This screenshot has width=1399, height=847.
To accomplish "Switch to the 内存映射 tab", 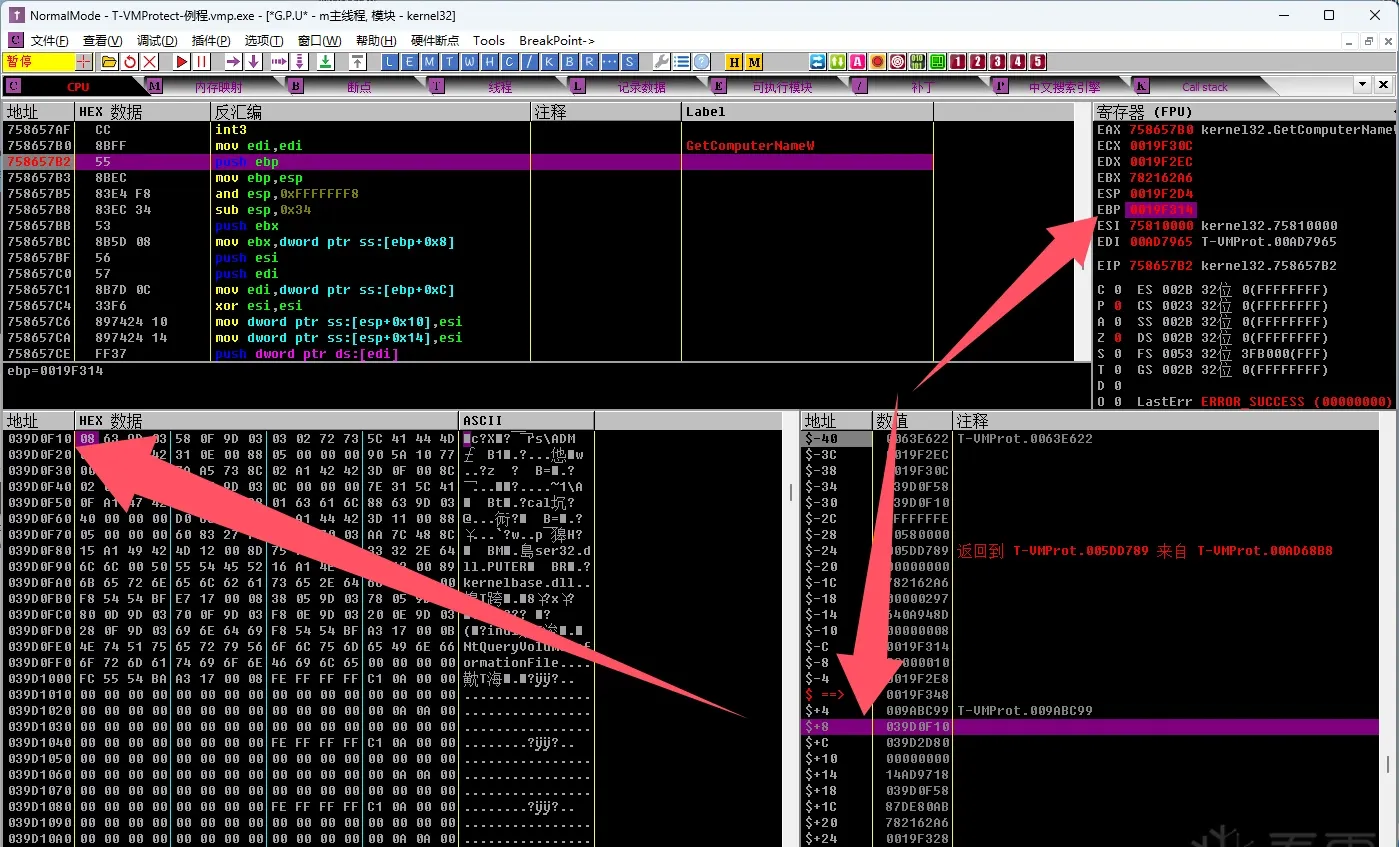I will [x=218, y=87].
